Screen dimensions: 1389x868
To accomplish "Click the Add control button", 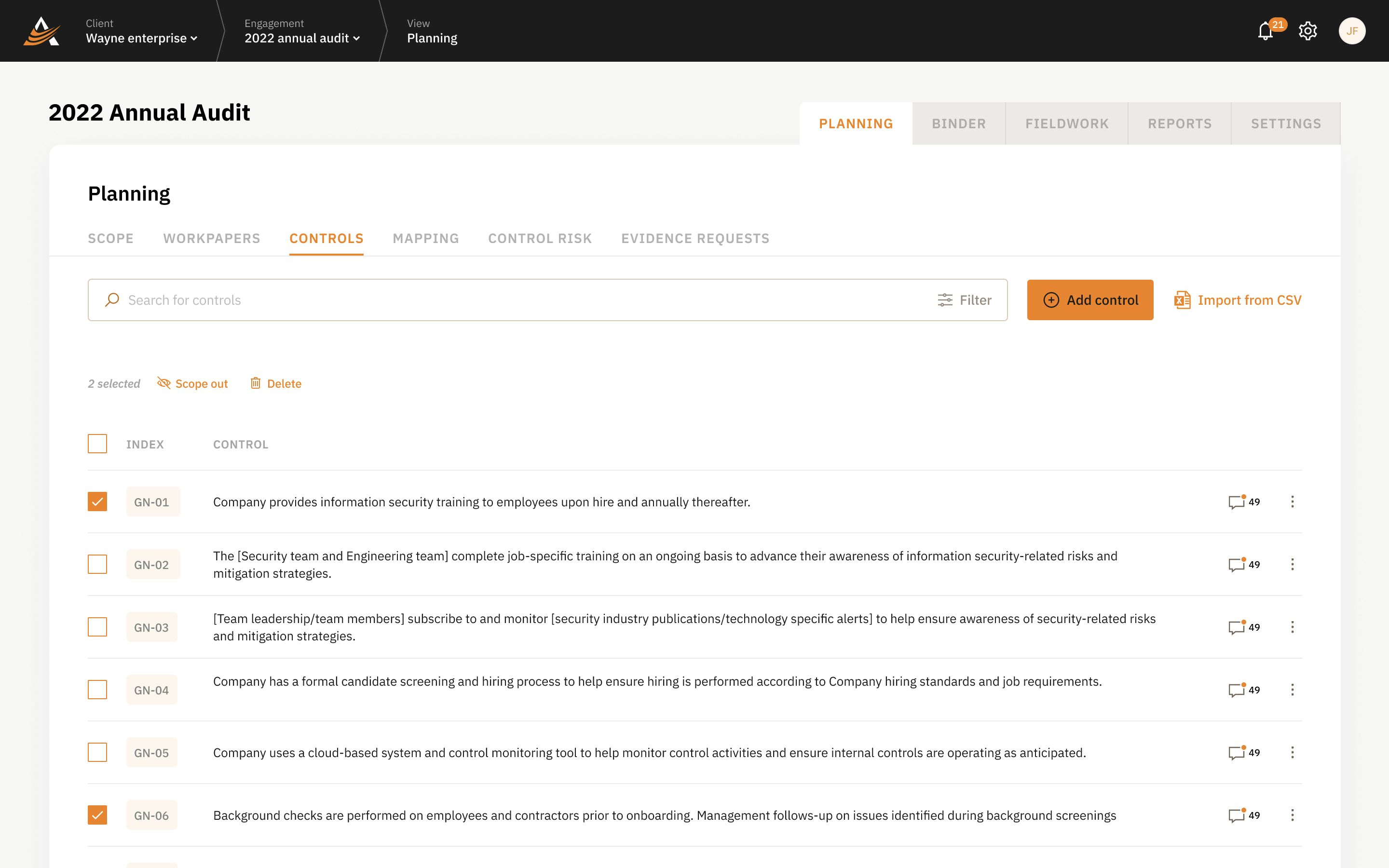I will point(1090,299).
